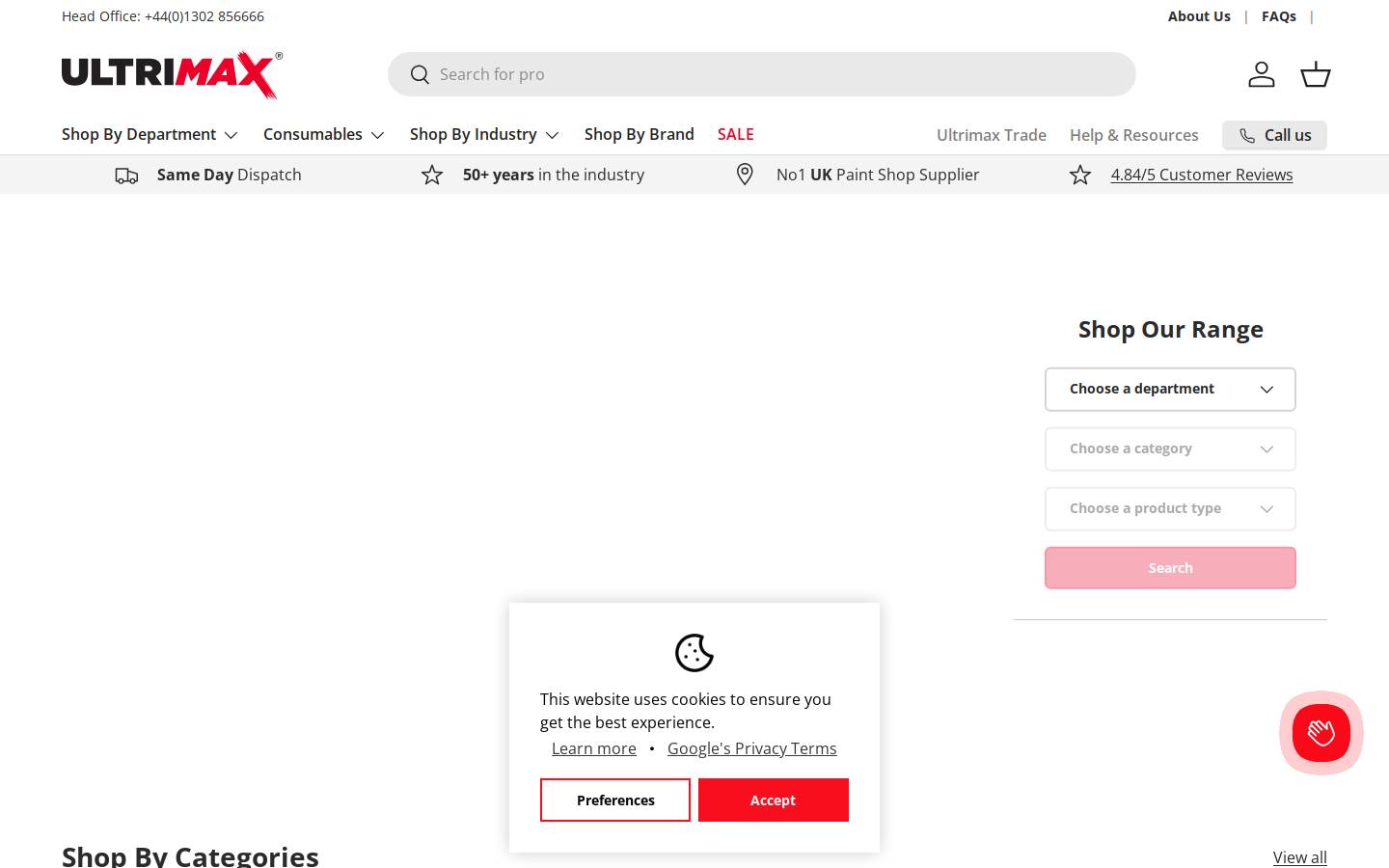The height and width of the screenshot is (868, 1389).
Task: Click Learn more cookie link
Action: [594, 749]
